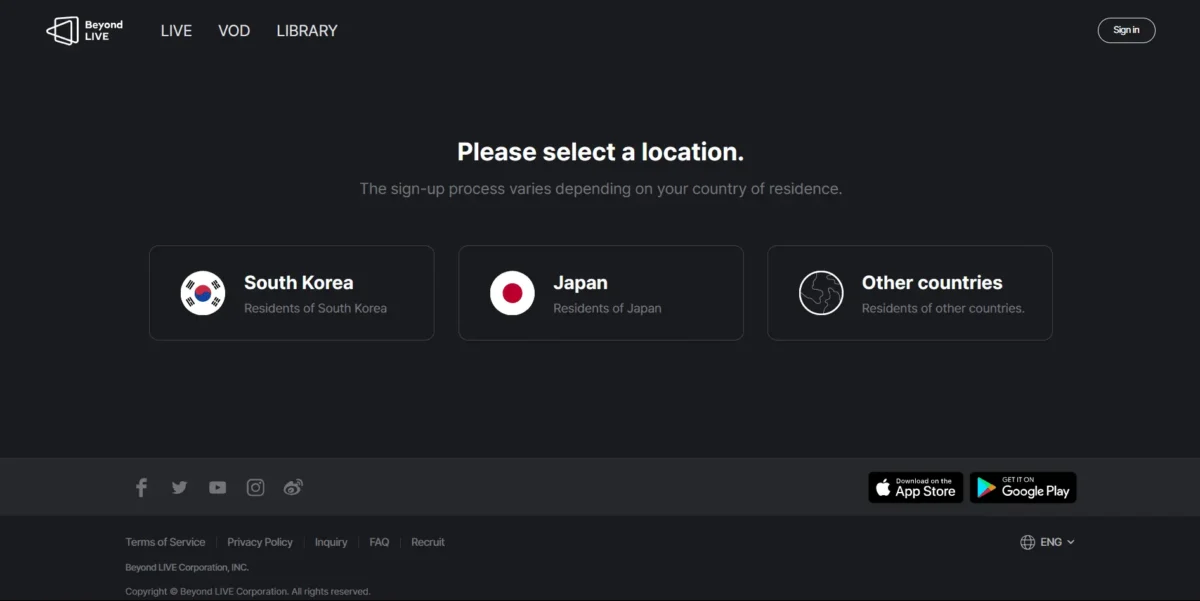Open the Weibo social icon
Image resolution: width=1200 pixels, height=601 pixels.
pyautogui.click(x=293, y=488)
